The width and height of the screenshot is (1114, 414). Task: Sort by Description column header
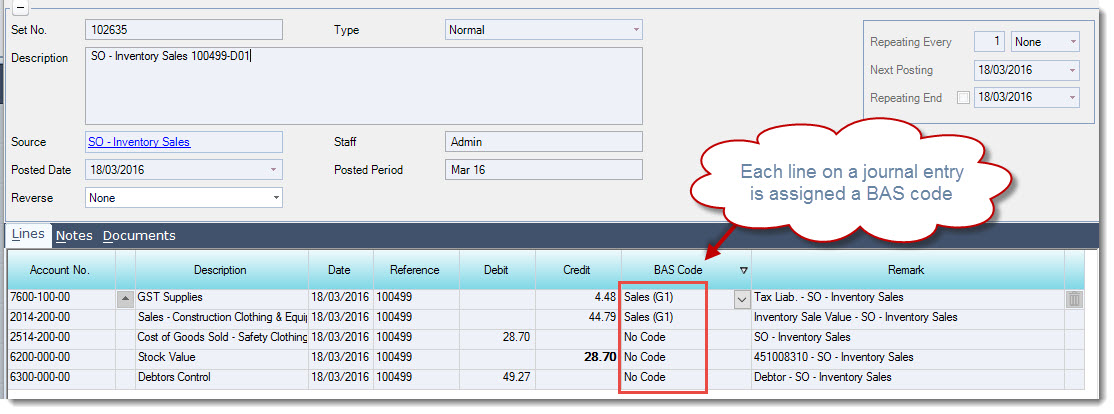coord(220,270)
